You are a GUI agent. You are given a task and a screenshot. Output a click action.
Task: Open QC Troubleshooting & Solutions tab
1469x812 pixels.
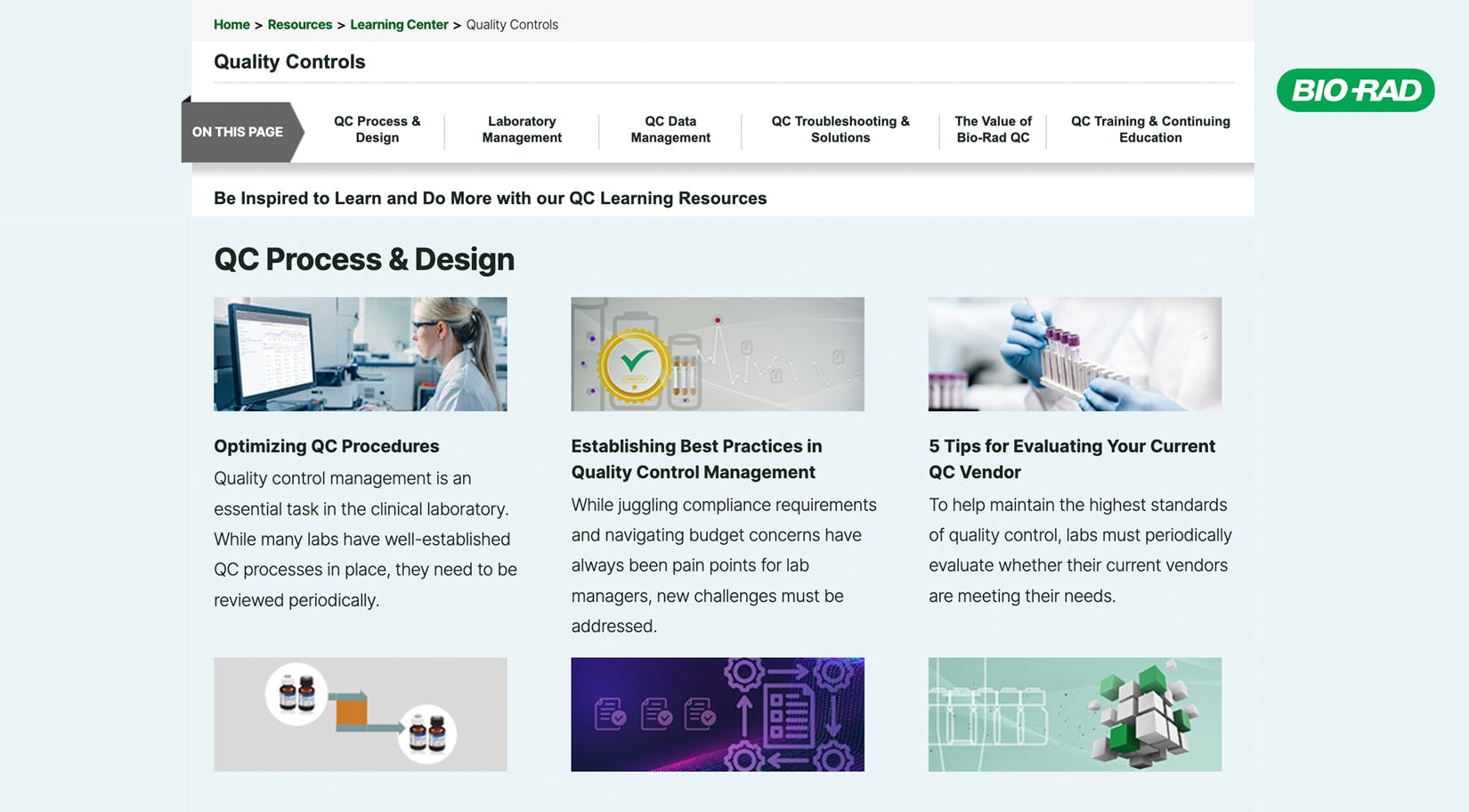coord(840,130)
